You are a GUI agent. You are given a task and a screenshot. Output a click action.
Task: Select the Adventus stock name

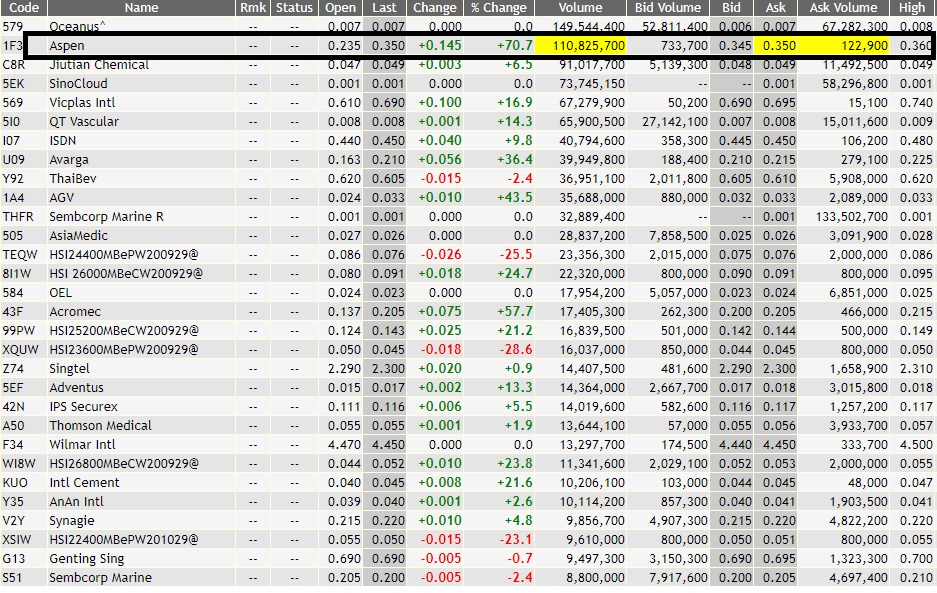[76, 388]
